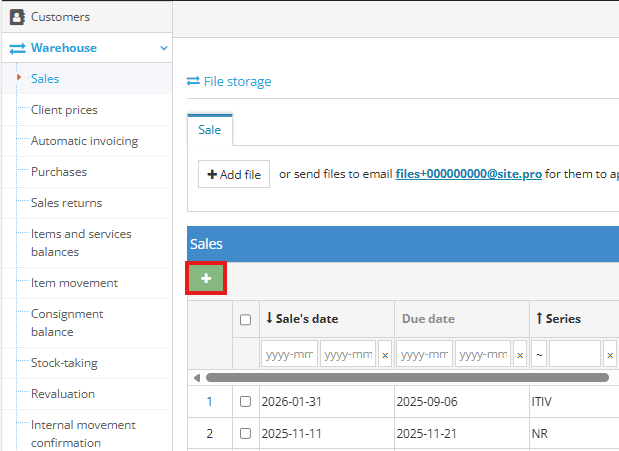Image resolution: width=619 pixels, height=451 pixels.
Task: Click the green add new sale button
Action: tap(206, 279)
